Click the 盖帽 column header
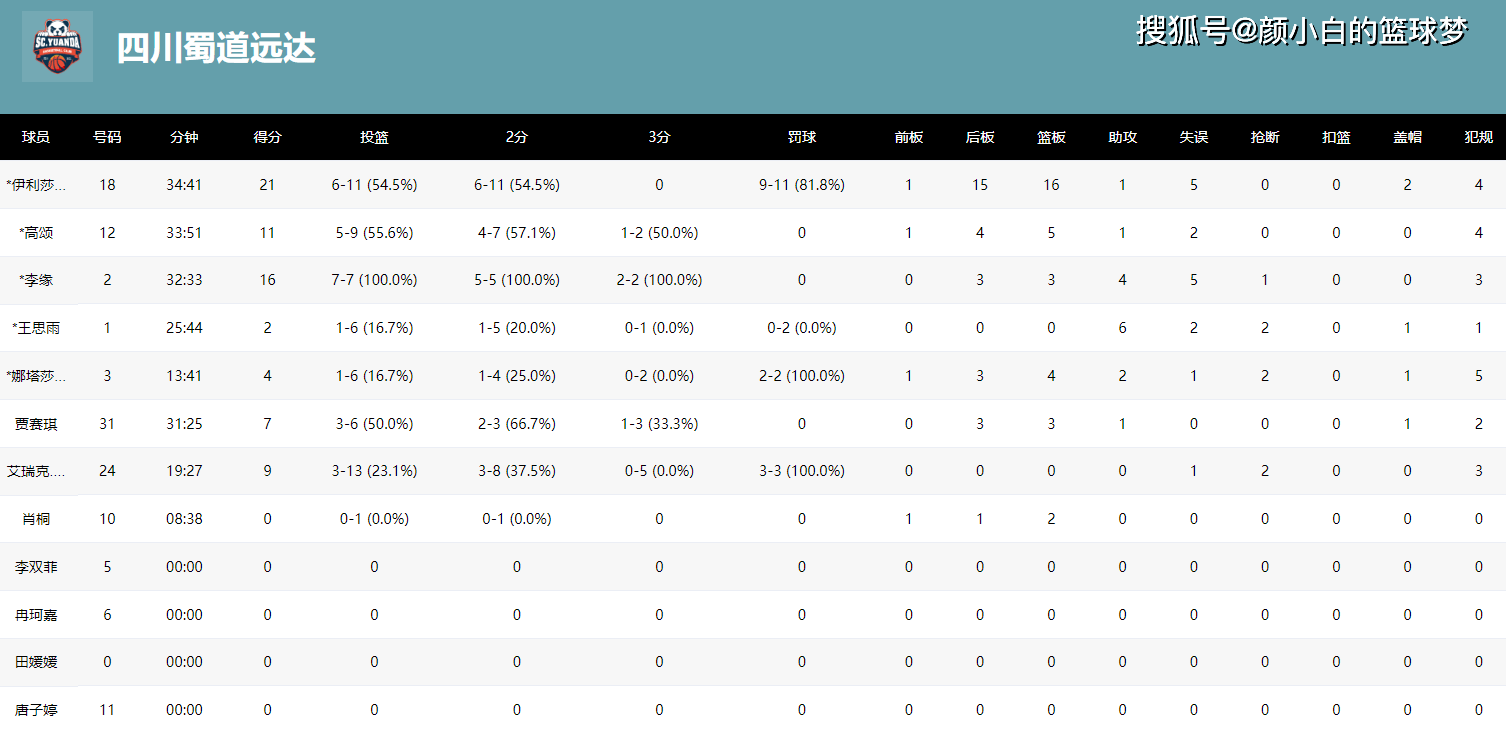Screen dimensions: 1506x731 pyautogui.click(x=1407, y=137)
